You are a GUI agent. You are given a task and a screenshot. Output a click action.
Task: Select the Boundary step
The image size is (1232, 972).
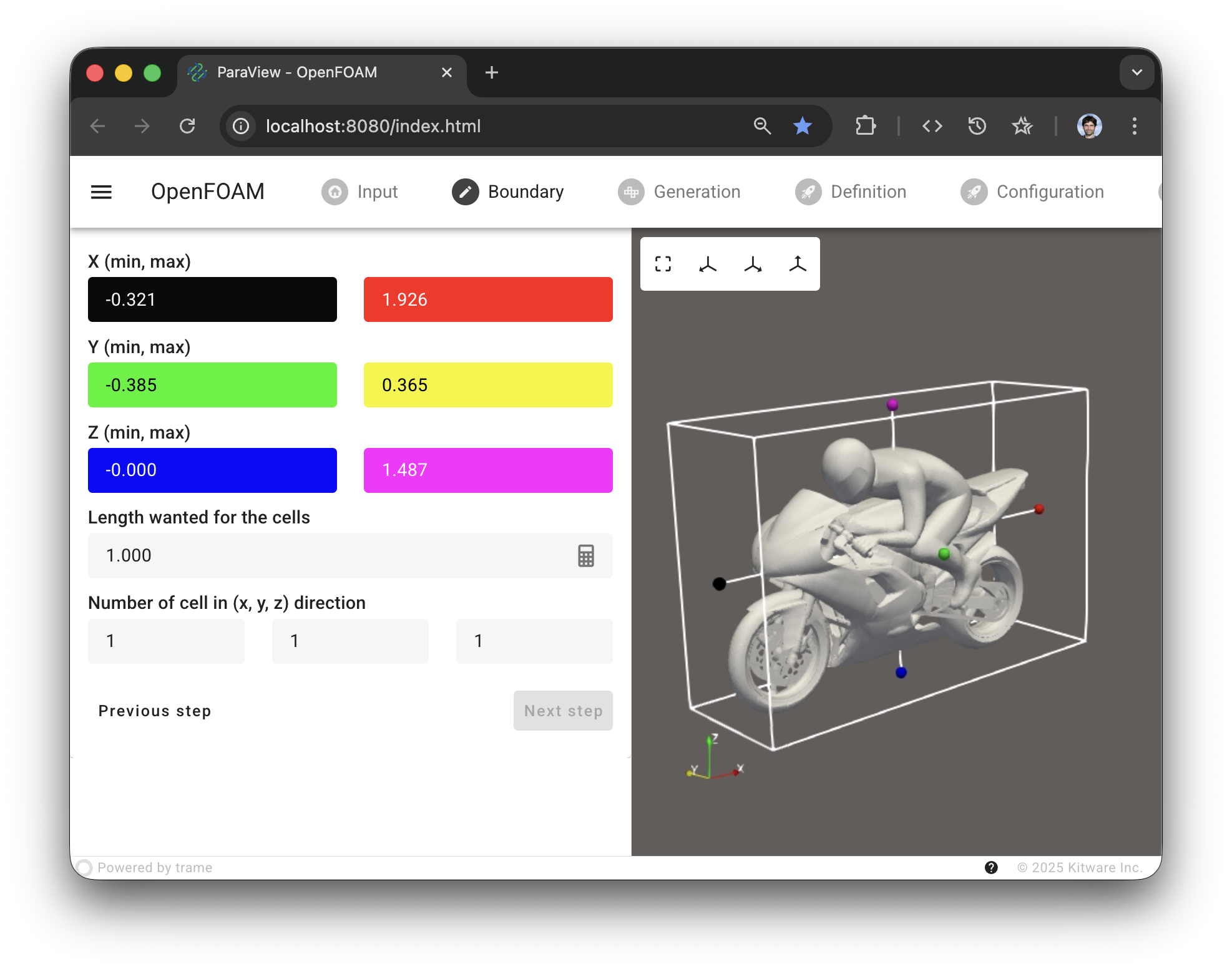coord(507,192)
